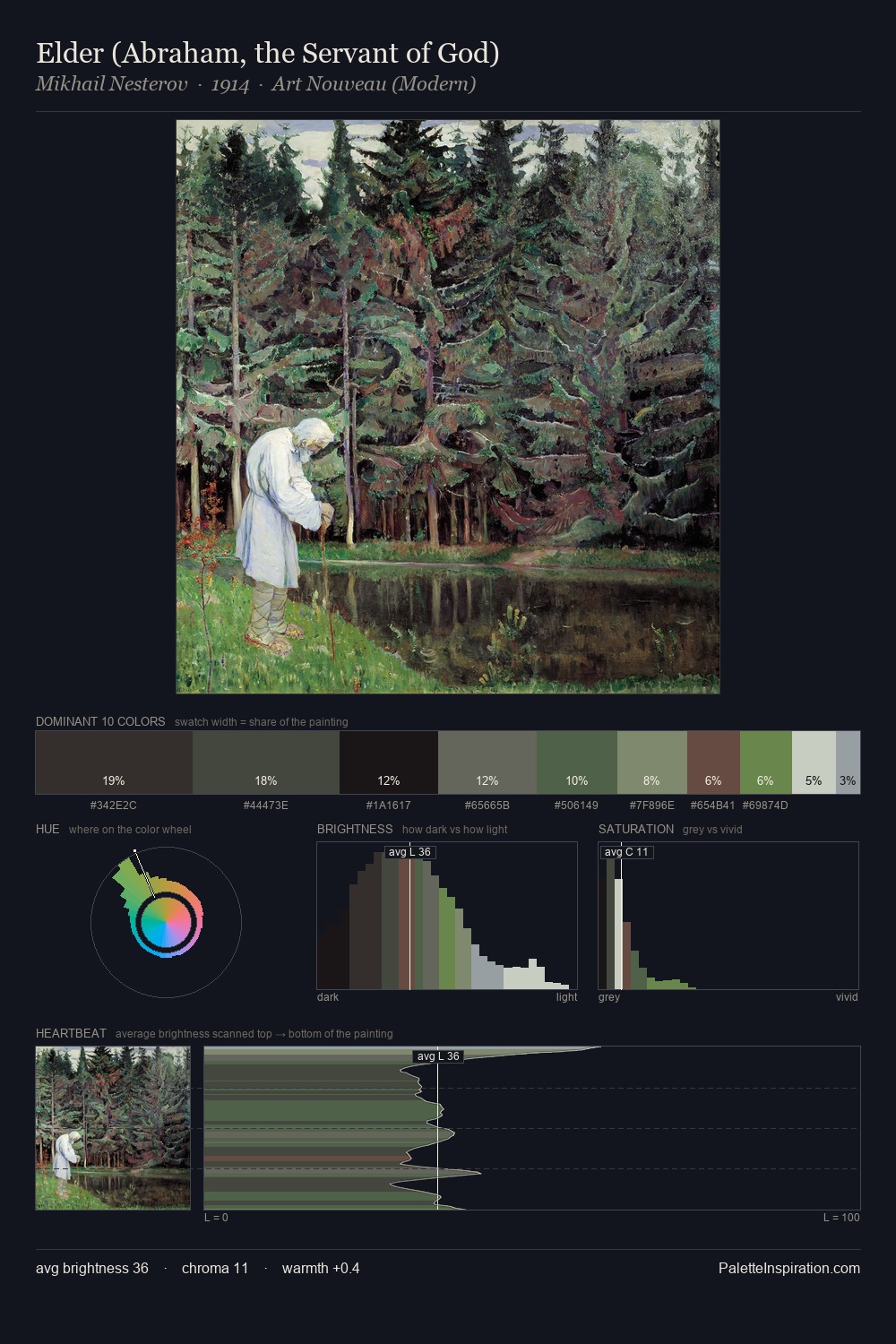Pick the 3% blue-grey swatch

tap(848, 762)
